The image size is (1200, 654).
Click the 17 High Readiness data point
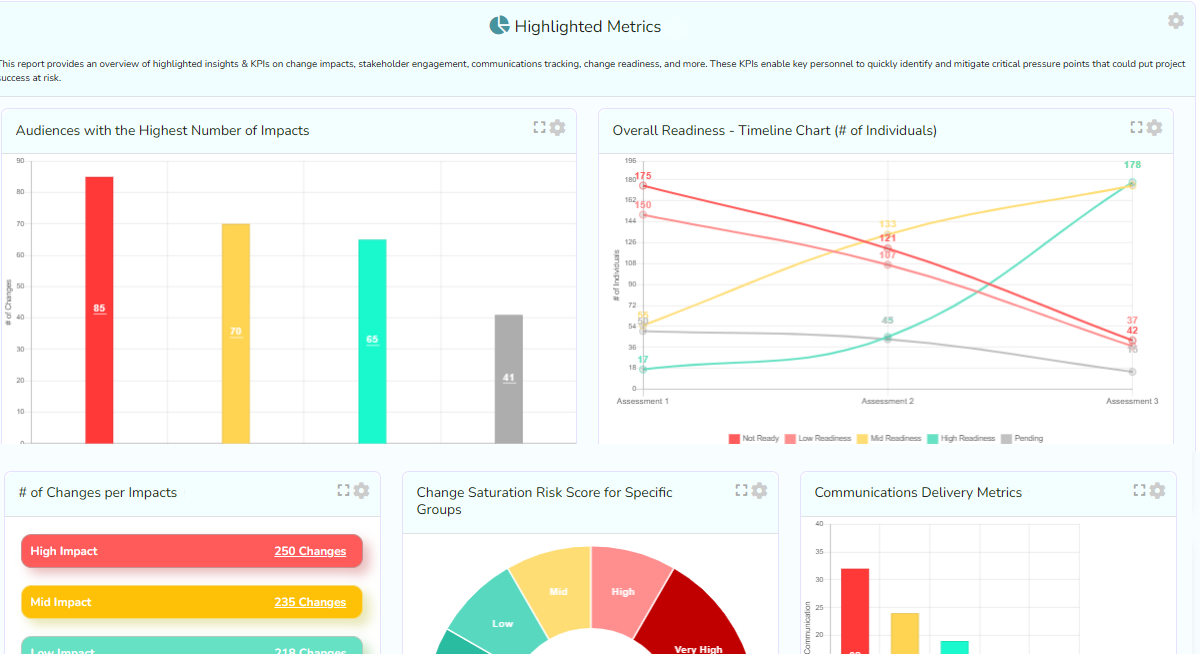coord(643,369)
